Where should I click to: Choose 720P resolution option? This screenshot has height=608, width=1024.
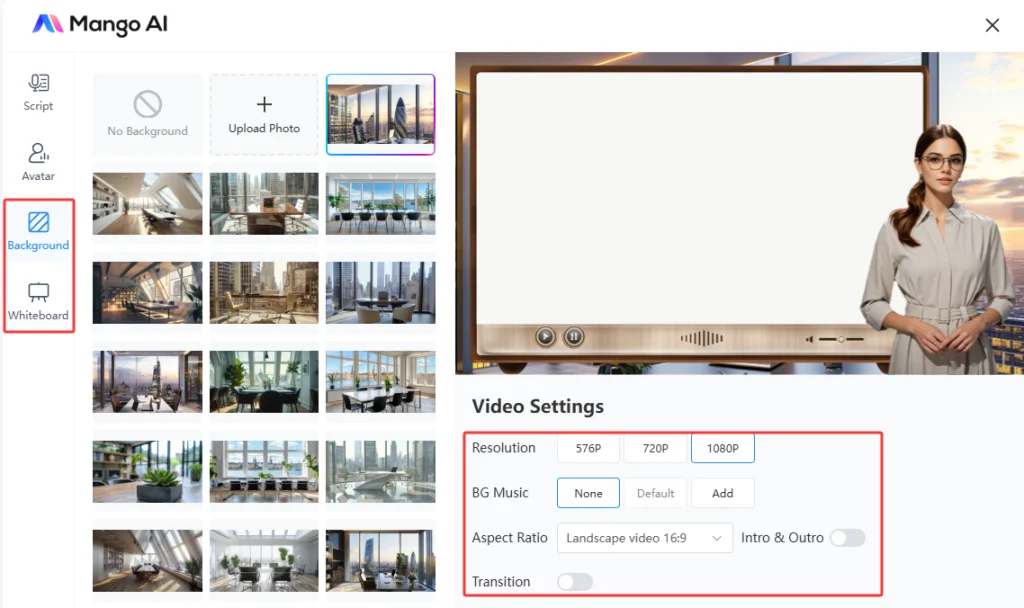tap(655, 449)
